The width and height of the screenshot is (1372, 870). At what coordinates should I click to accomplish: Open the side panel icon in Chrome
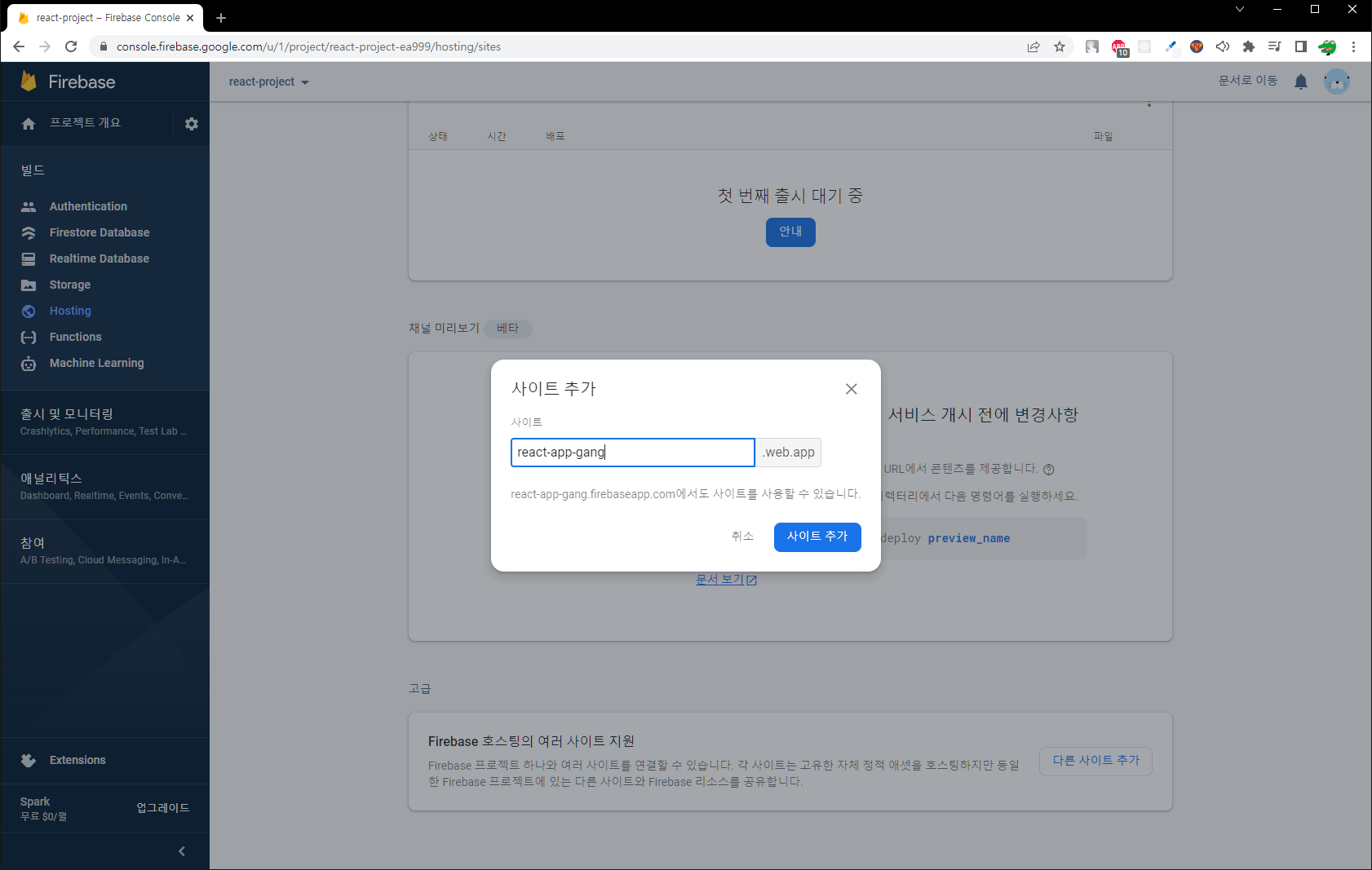(x=1301, y=46)
